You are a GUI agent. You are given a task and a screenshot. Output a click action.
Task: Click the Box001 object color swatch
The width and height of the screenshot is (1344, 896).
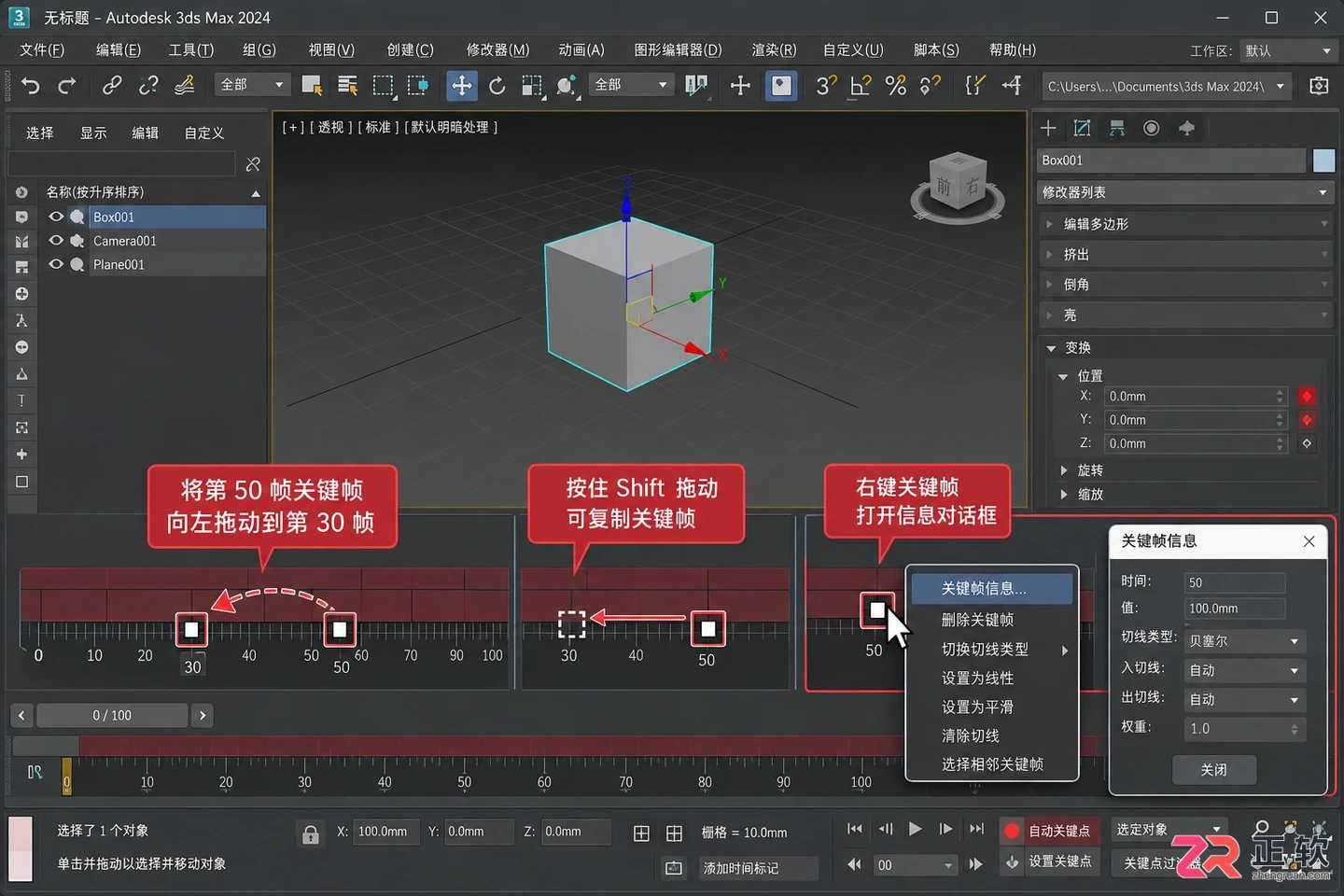pyautogui.click(x=1323, y=161)
